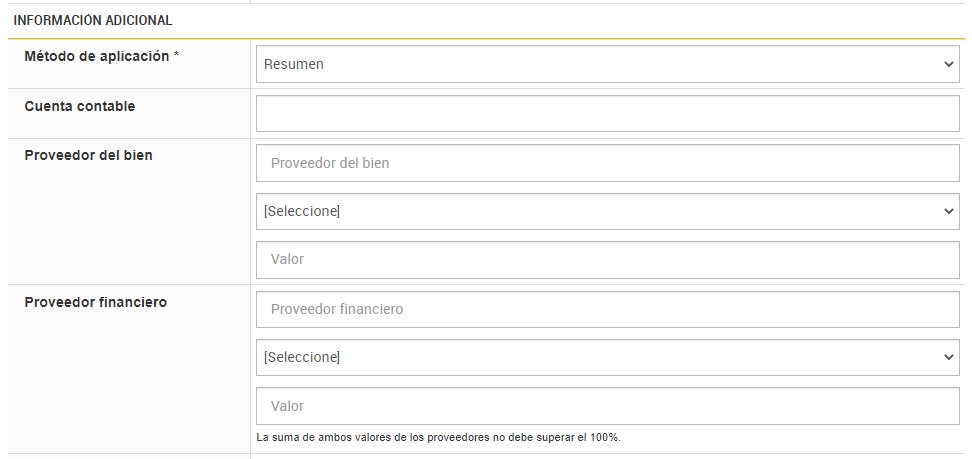Click the Valor field under Proveedor del bien
972x459 pixels.
coord(607,259)
